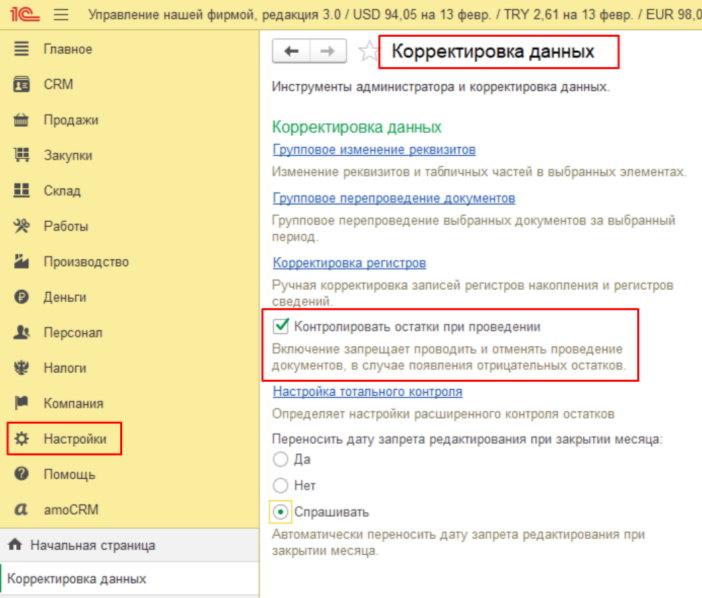
Task: Open Настройка тотального контроля link
Action: point(367,392)
